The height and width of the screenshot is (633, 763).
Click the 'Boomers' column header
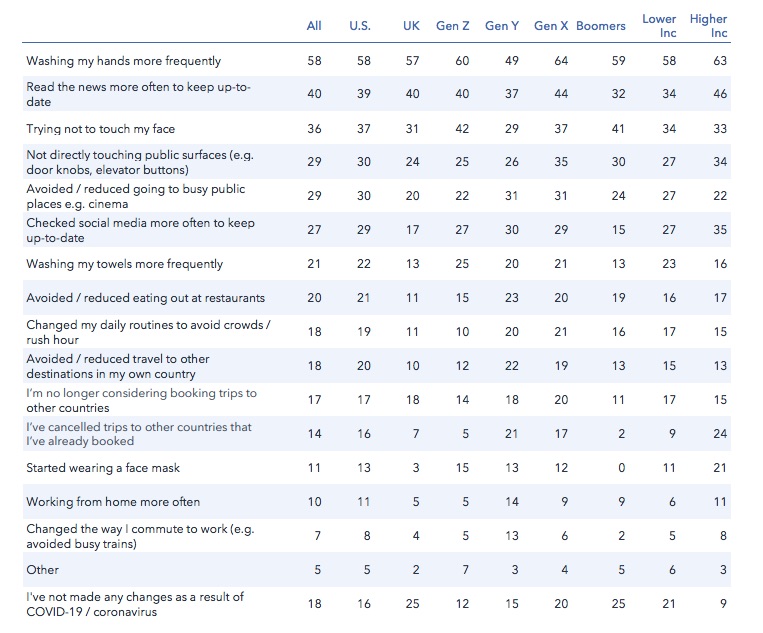coord(601,26)
